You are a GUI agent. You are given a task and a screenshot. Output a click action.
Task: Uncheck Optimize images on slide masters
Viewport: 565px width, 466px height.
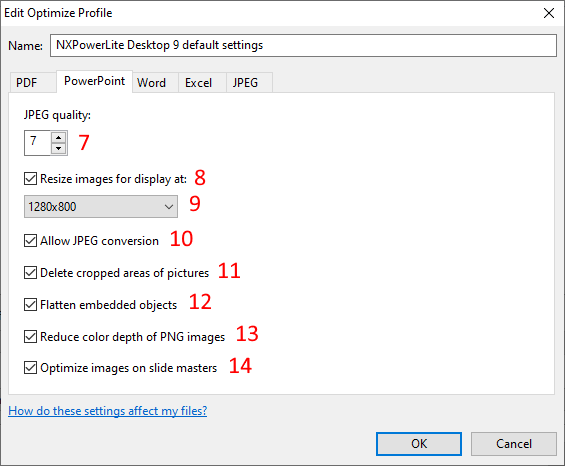[30, 368]
